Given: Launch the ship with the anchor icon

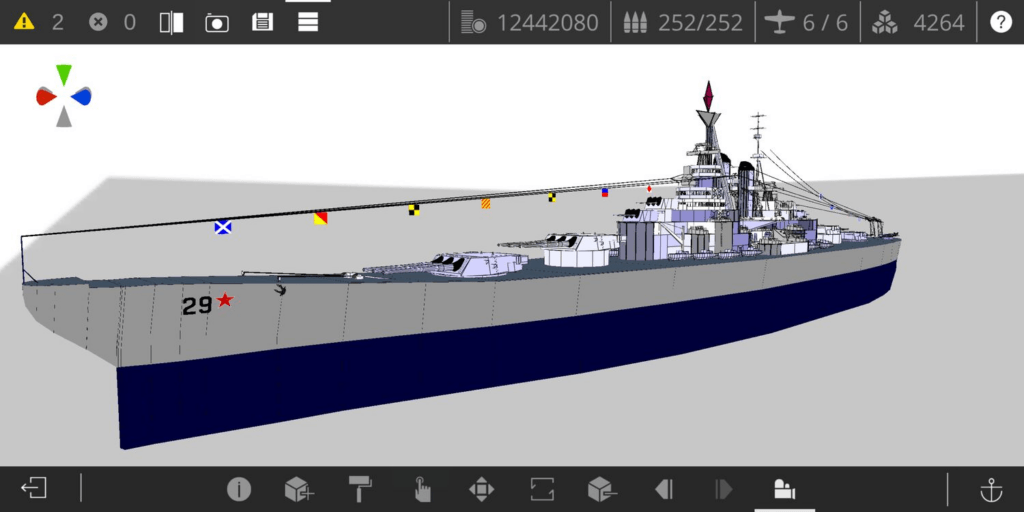Looking at the screenshot, I should click(990, 489).
